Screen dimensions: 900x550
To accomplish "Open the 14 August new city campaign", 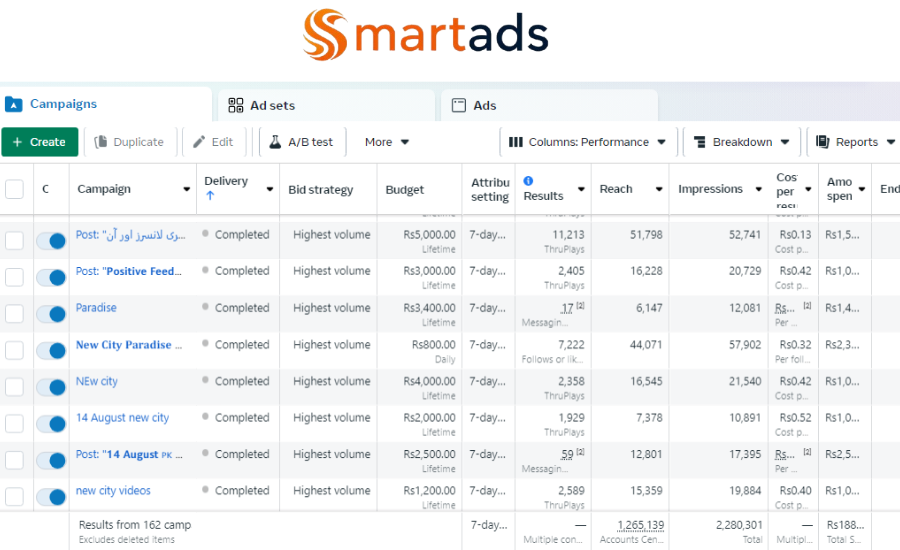I will coord(122,418).
